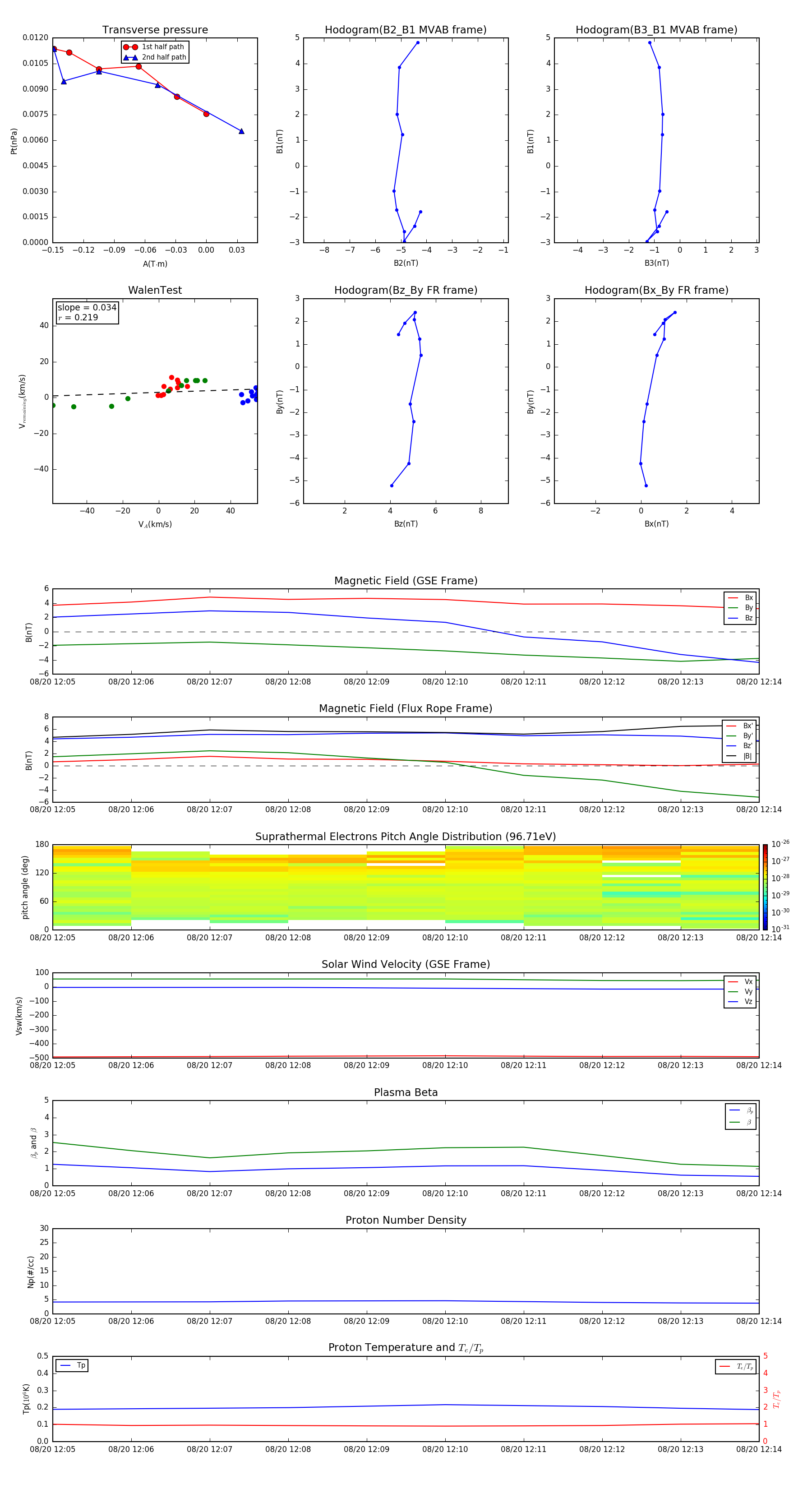Click the pitch angle colorbar
This screenshot has width=812, height=1489.
click(x=765, y=887)
